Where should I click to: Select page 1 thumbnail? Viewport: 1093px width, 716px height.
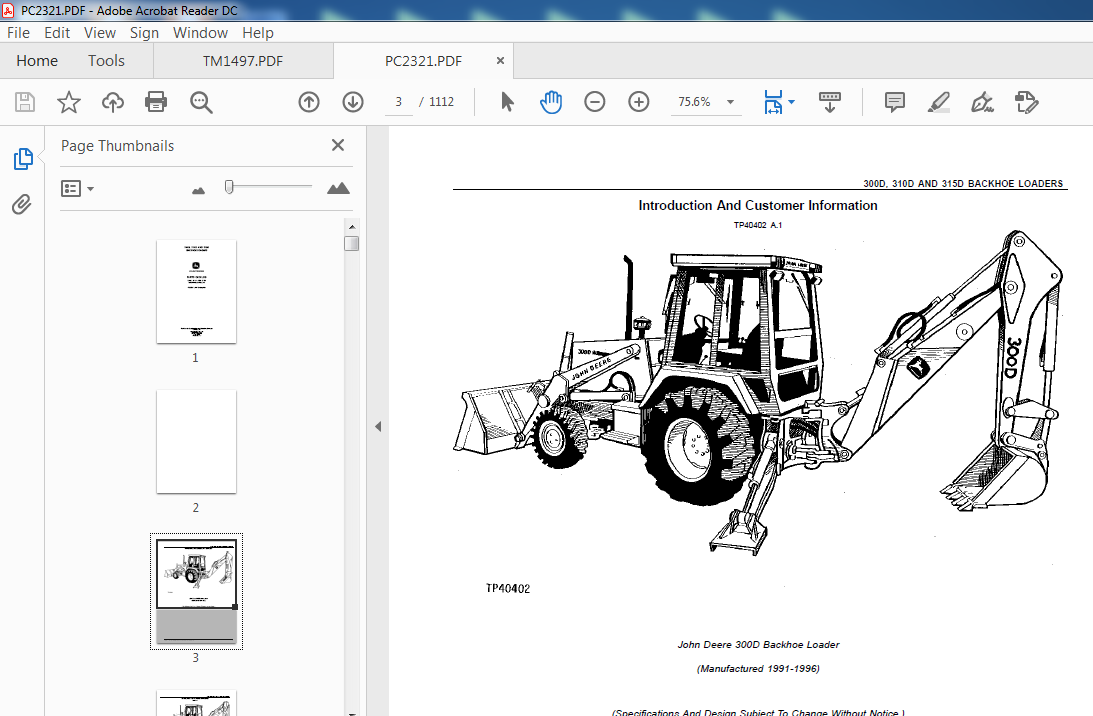(x=197, y=291)
